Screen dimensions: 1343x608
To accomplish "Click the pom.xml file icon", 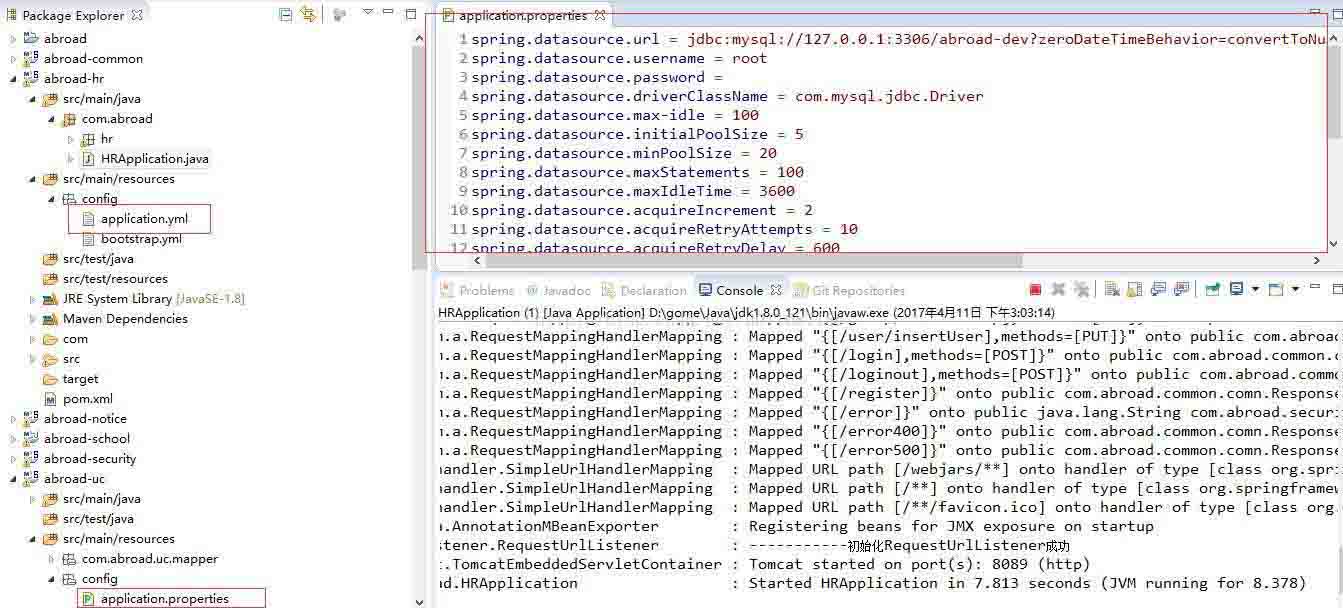I will 50,399.
